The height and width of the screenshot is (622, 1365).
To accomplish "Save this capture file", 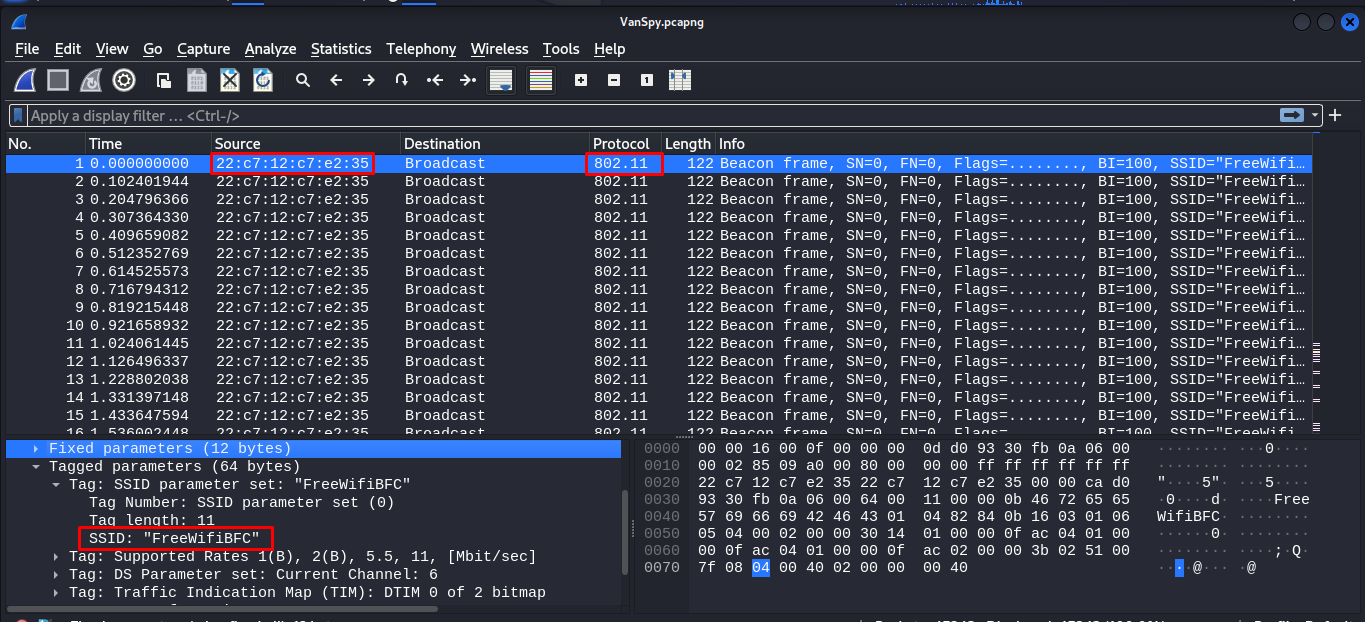I will coord(197,80).
